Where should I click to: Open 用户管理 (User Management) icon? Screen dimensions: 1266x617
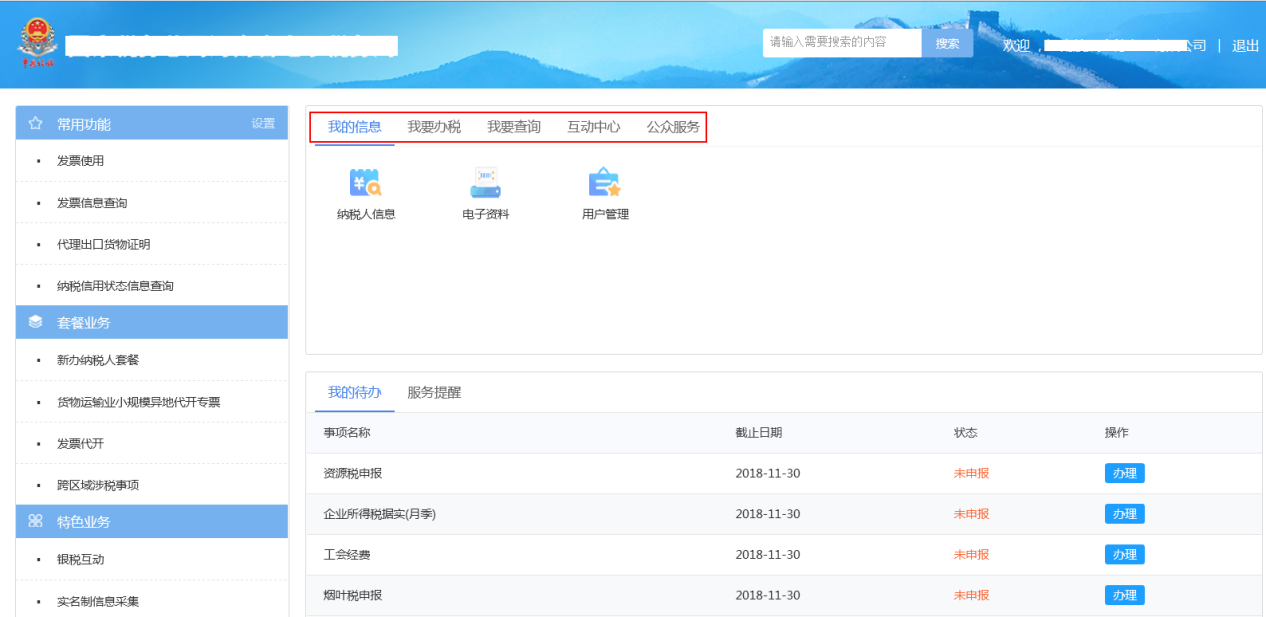602,193
